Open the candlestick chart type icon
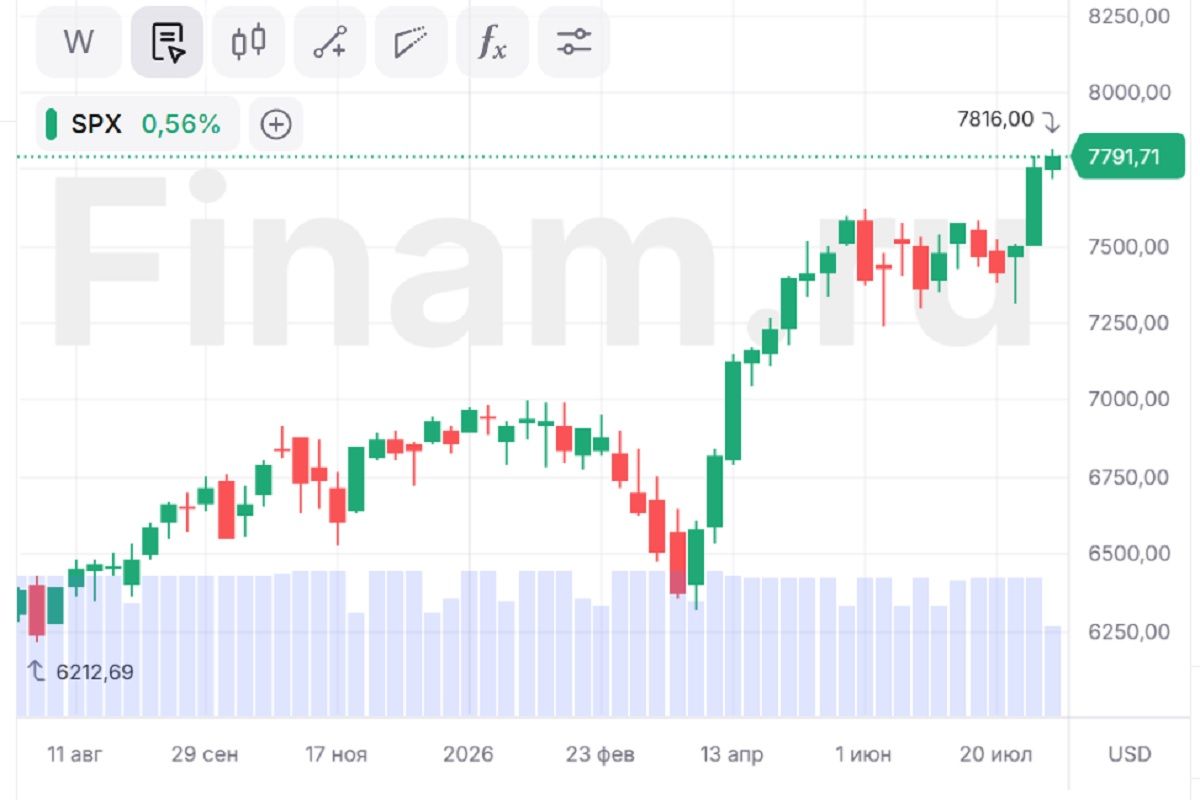The height and width of the screenshot is (800, 1200). point(248,42)
